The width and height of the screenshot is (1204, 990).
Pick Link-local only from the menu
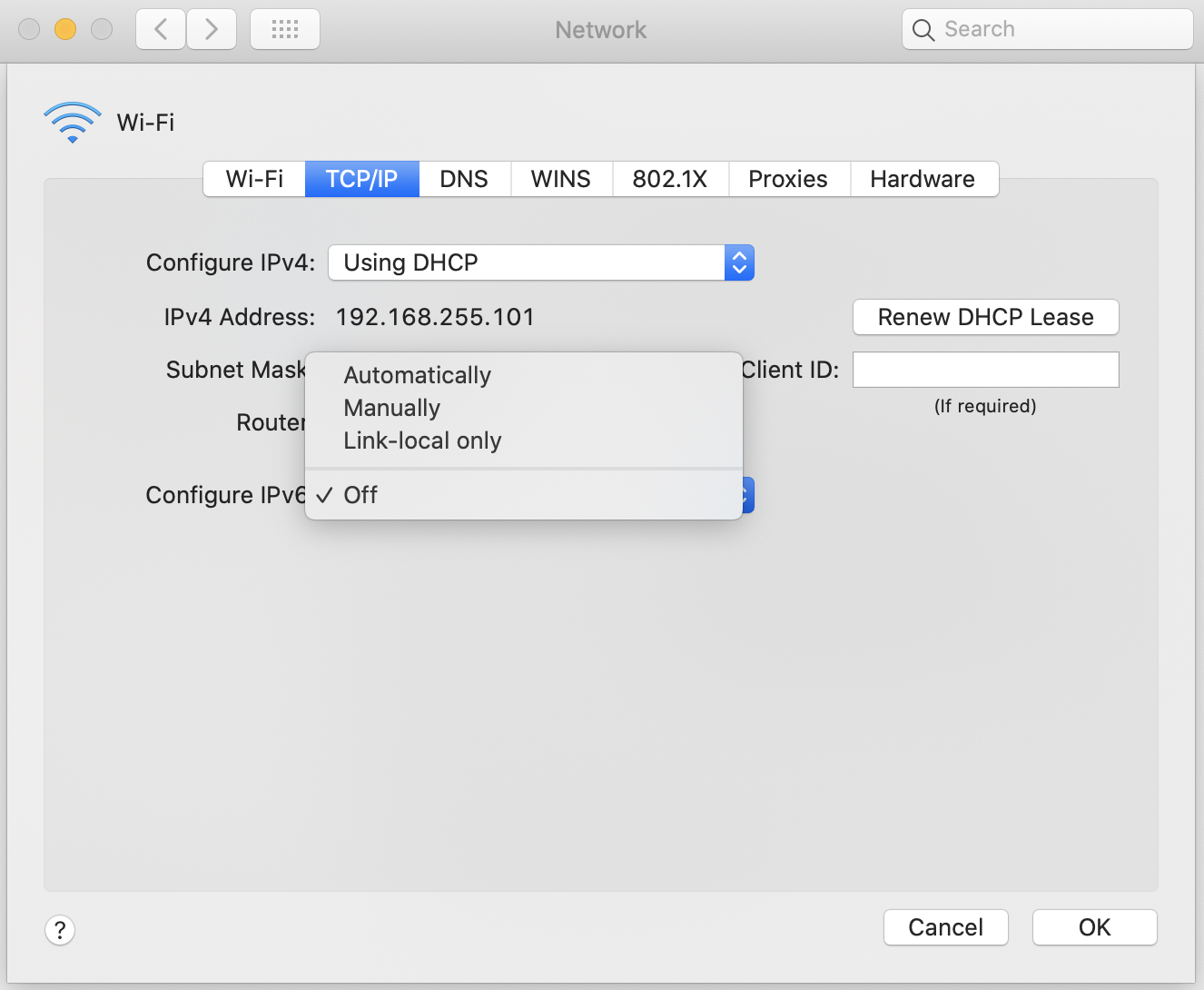coord(422,440)
